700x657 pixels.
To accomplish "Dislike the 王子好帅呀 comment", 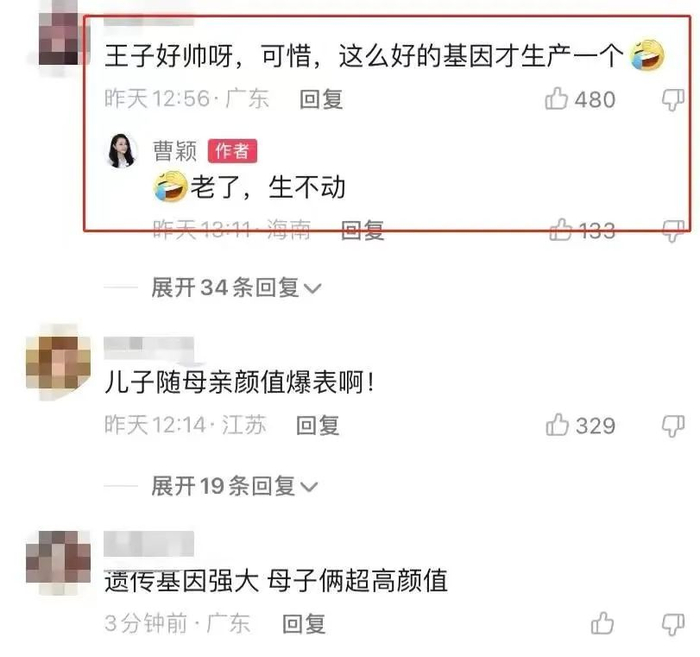I will (673, 99).
